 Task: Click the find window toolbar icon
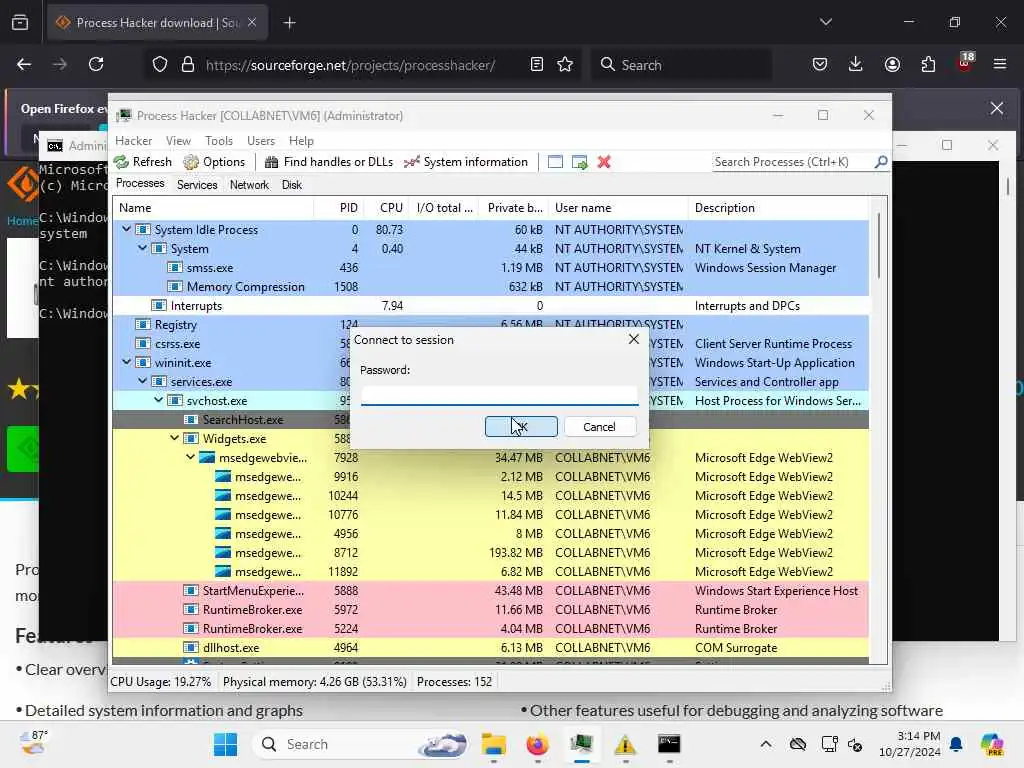(555, 162)
